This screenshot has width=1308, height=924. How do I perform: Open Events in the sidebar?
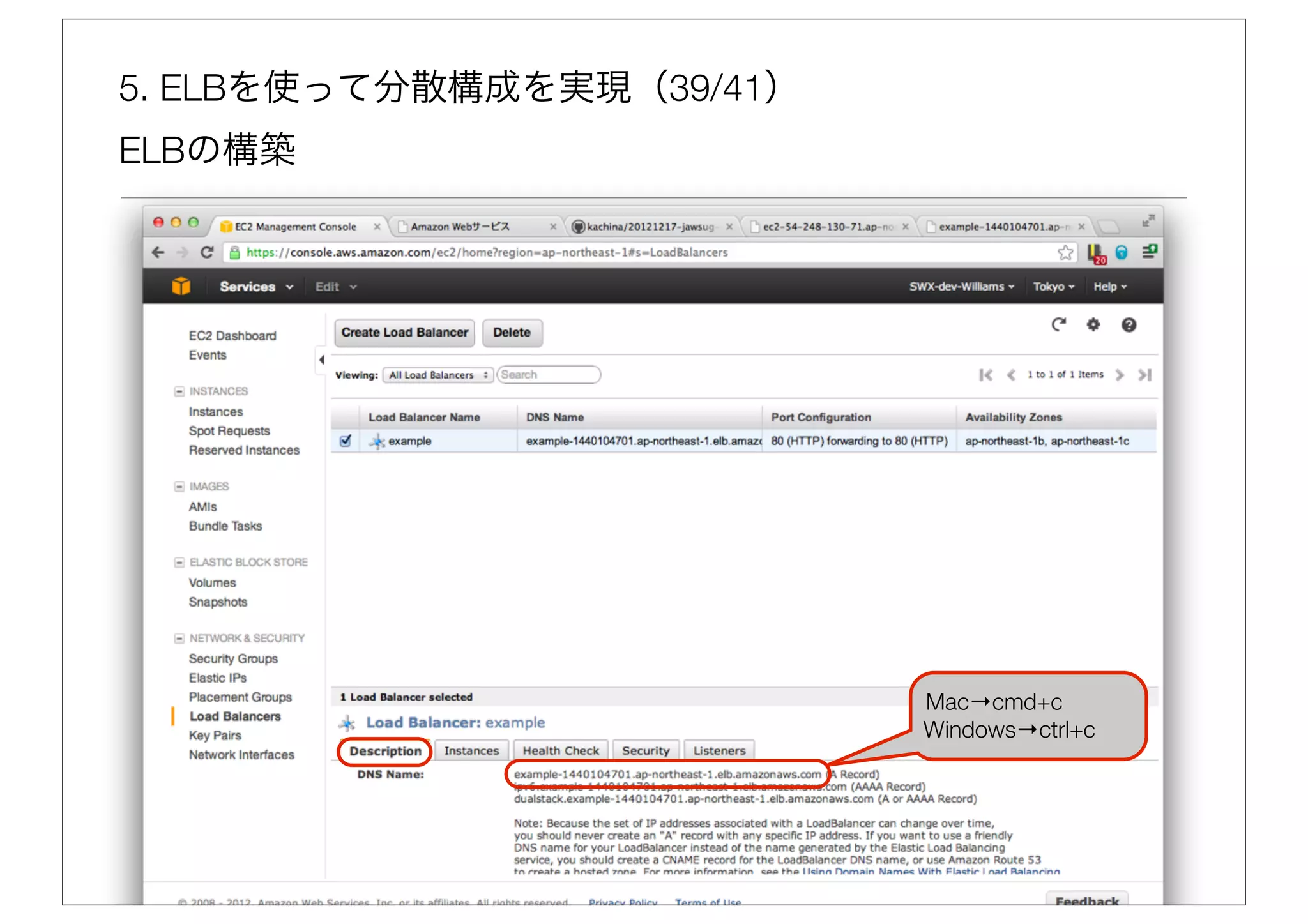tap(208, 355)
